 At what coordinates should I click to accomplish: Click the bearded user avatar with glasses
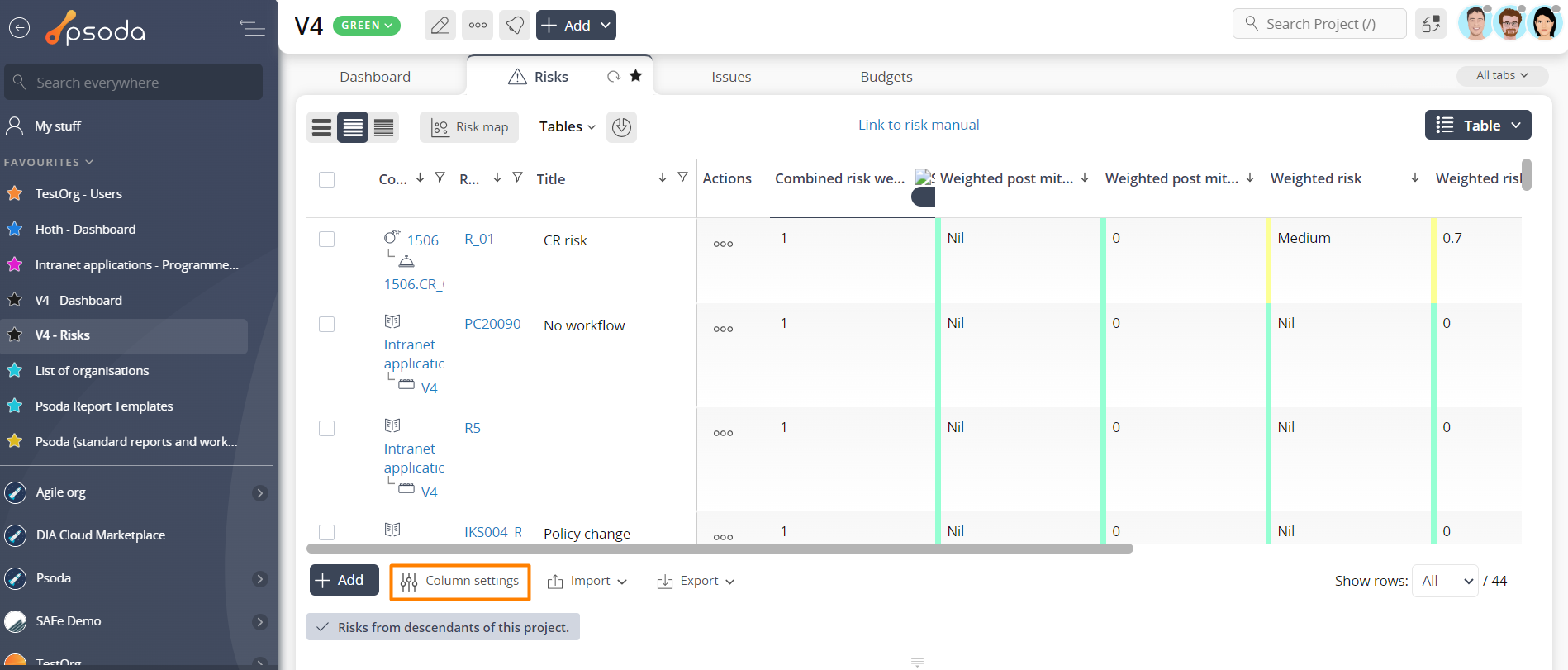click(x=1510, y=23)
